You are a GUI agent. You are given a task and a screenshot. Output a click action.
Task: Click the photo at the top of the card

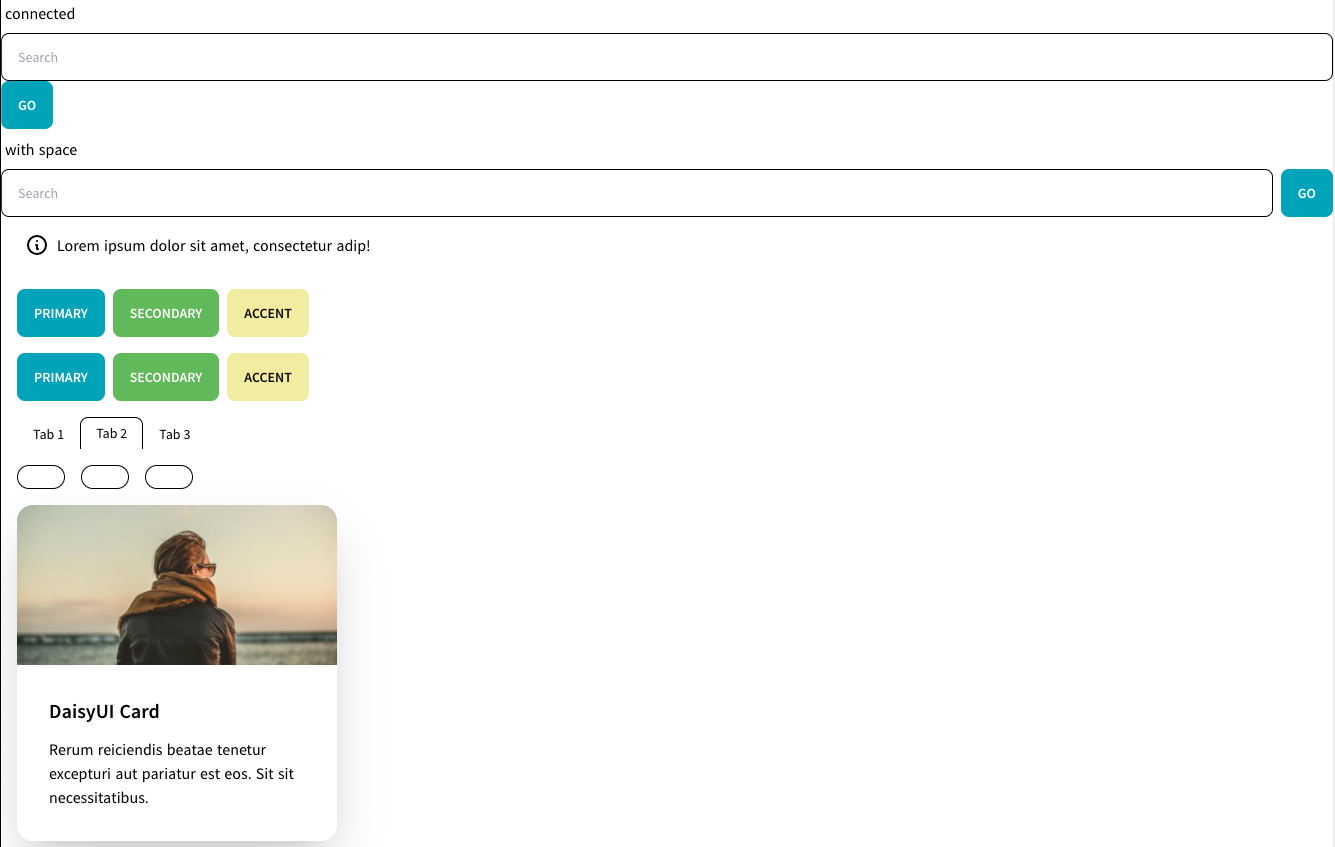(176, 584)
